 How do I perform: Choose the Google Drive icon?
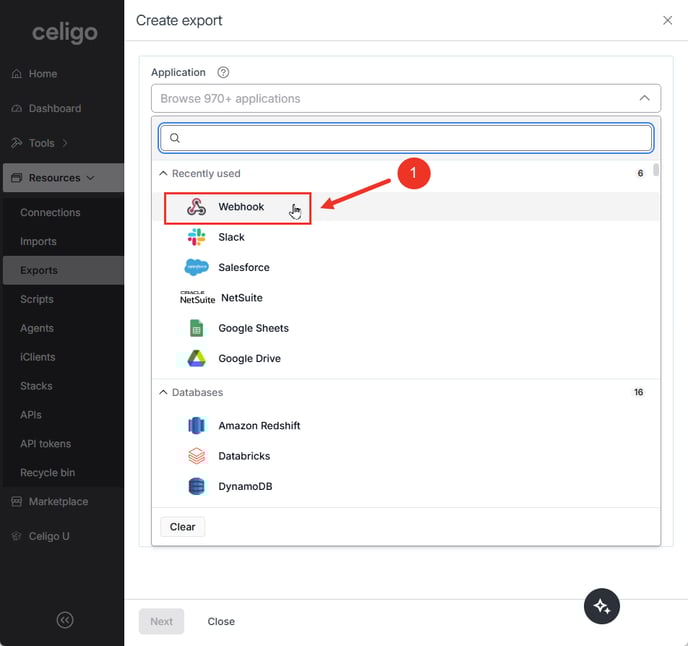pyautogui.click(x=197, y=358)
